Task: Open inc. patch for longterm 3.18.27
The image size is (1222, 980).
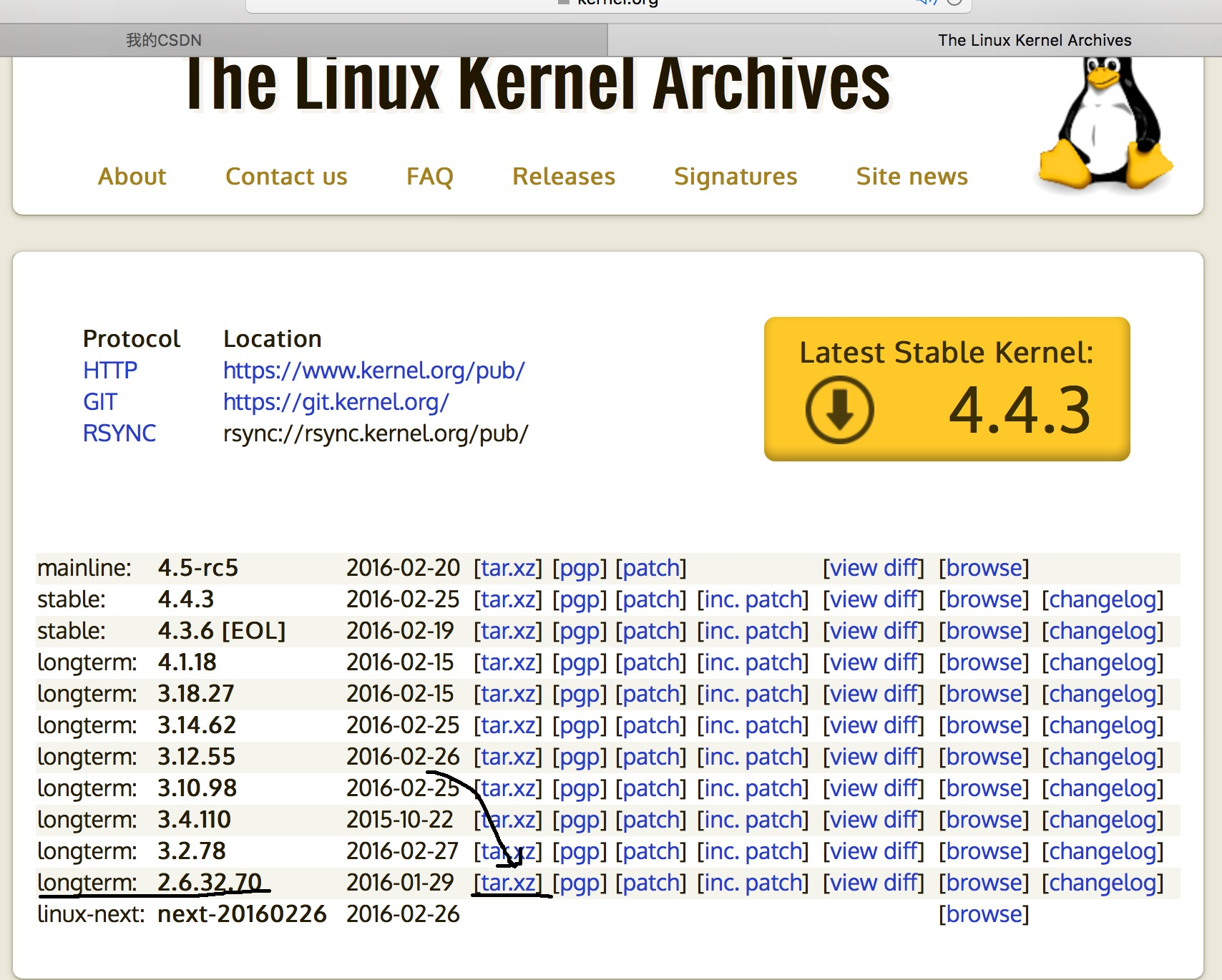Action: [753, 694]
